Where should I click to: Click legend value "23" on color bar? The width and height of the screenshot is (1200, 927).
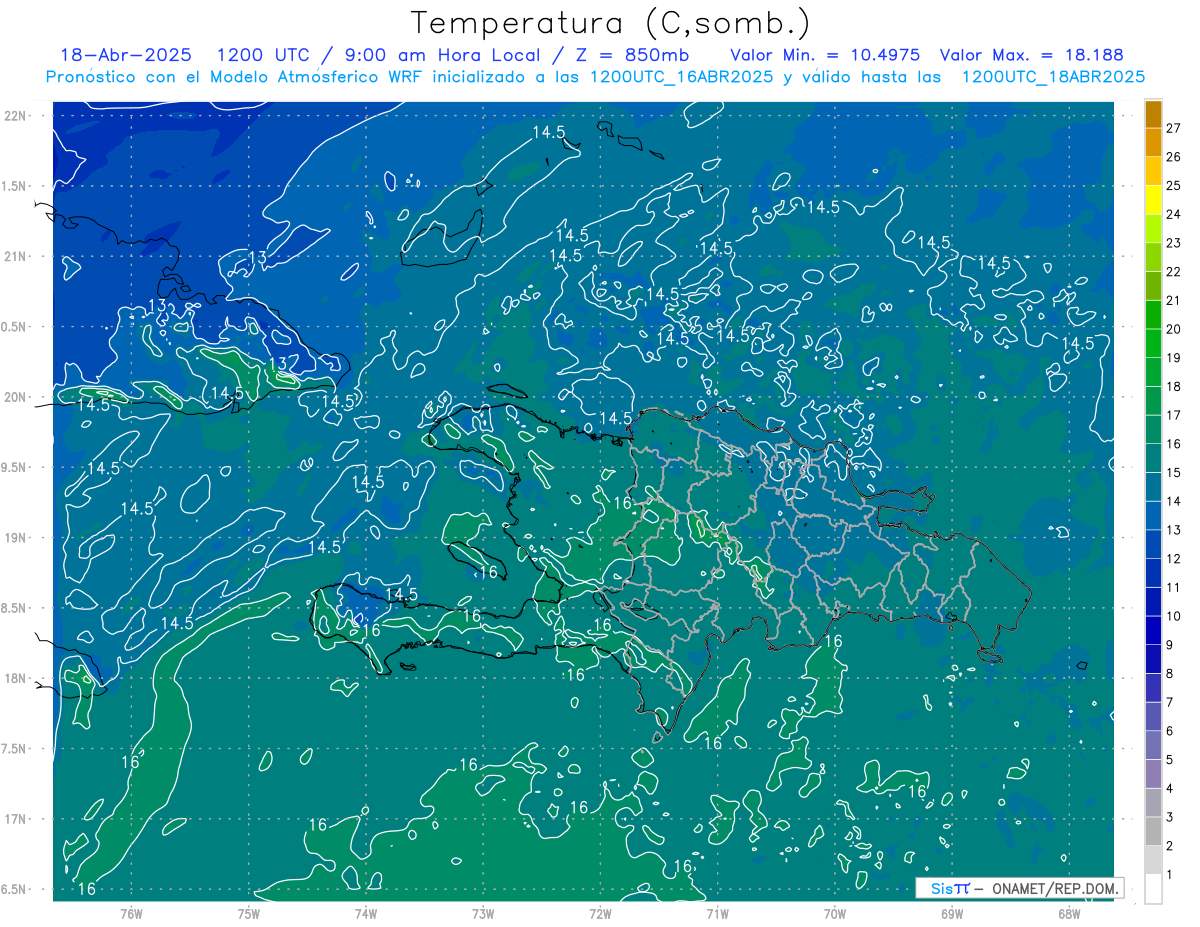1174,243
